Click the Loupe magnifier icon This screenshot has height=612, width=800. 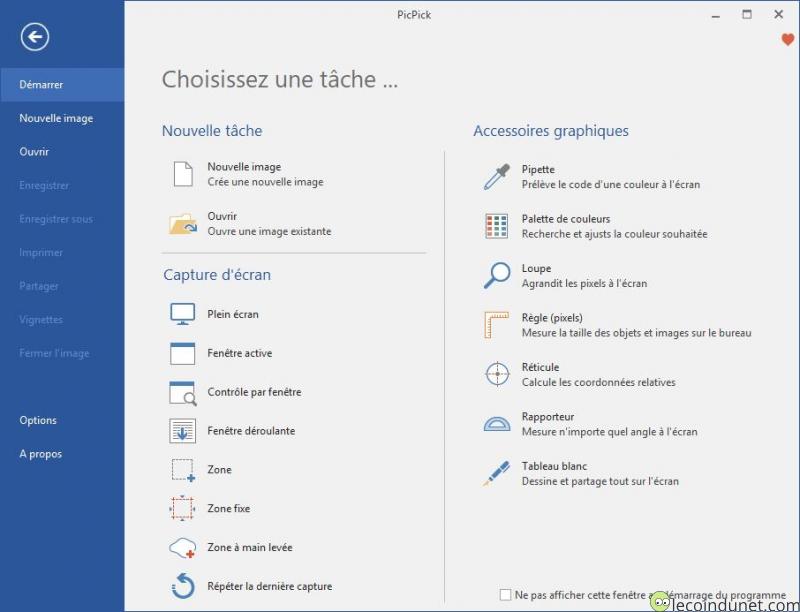click(x=496, y=275)
